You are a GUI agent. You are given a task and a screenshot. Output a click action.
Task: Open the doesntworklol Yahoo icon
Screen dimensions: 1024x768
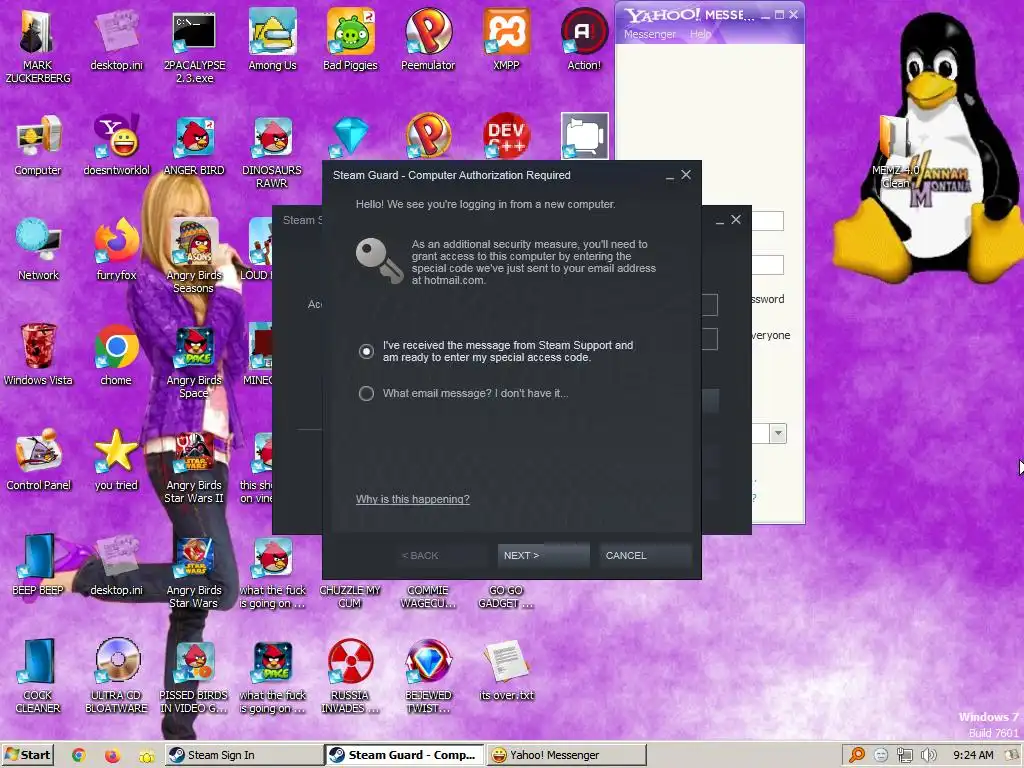(116, 145)
